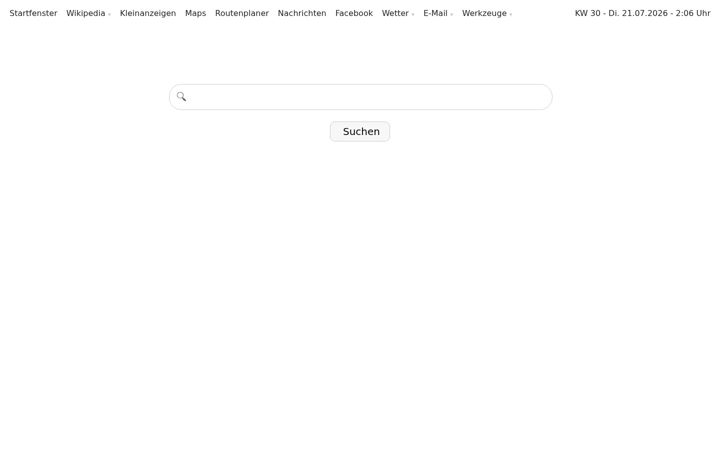This screenshot has width=720, height=450.
Task: Click the Suchen button
Action: point(360,131)
